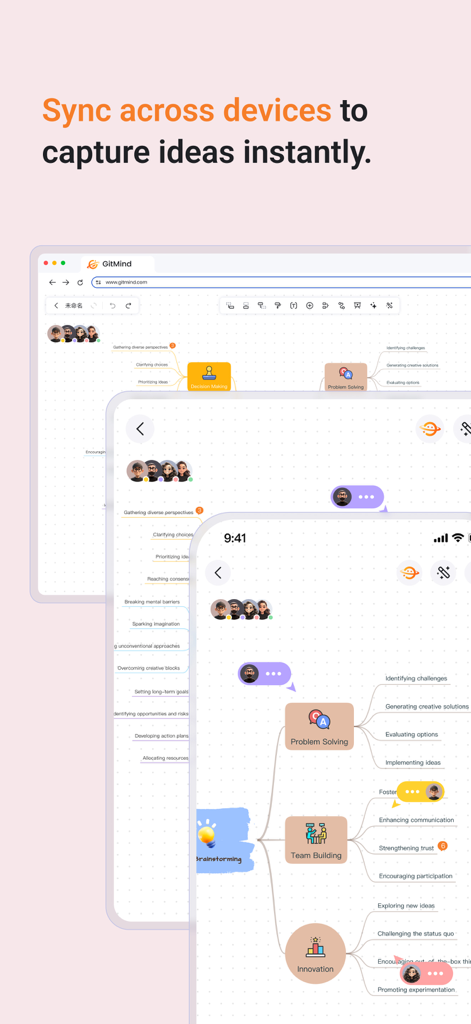Image resolution: width=471 pixels, height=1024 pixels.
Task: Tap the purple comment bubble on phone
Action: [x=265, y=673]
